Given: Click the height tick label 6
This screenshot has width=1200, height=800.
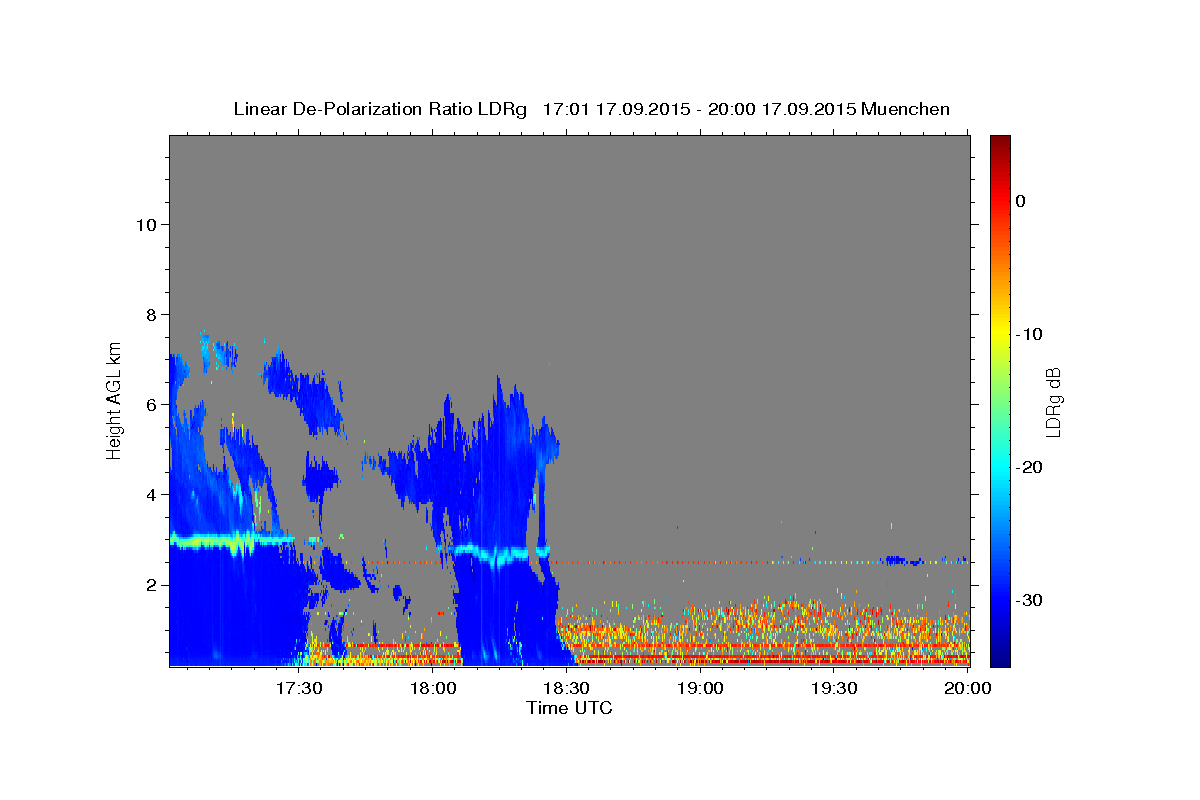Looking at the screenshot, I should [149, 405].
